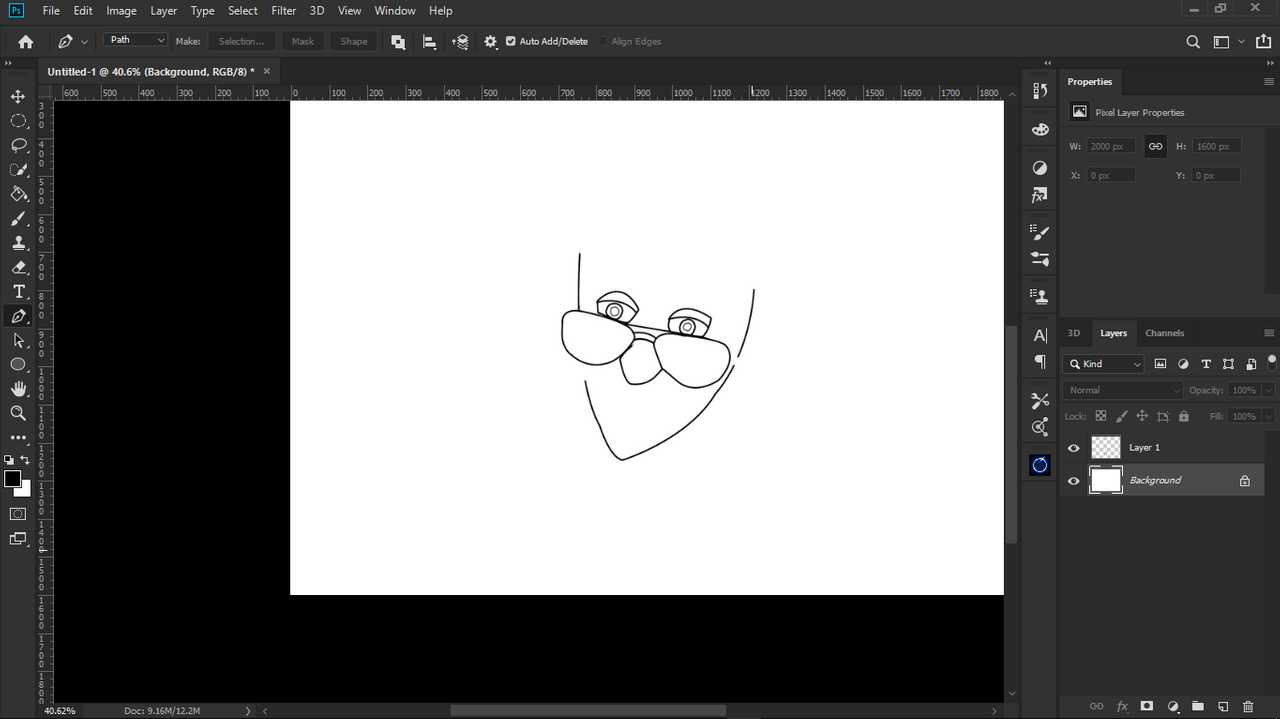Open the Fill dropdown arrow
The width and height of the screenshot is (1280, 719).
[x=1269, y=416]
